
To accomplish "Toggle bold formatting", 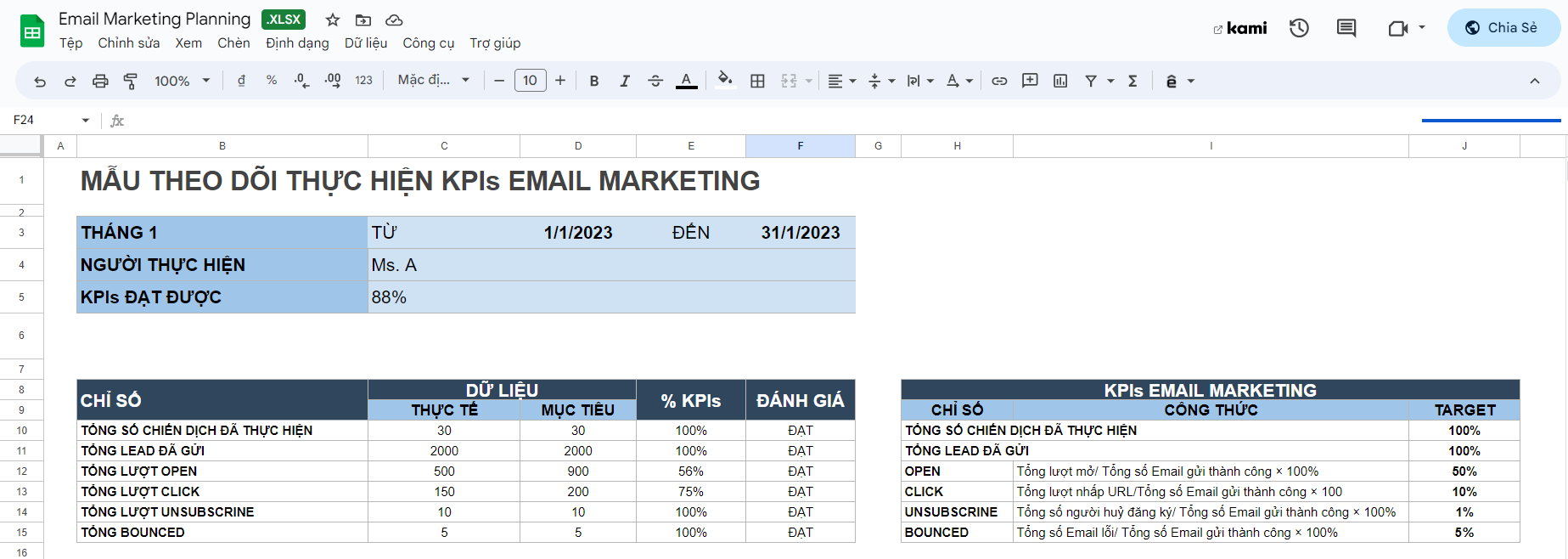I will (594, 81).
